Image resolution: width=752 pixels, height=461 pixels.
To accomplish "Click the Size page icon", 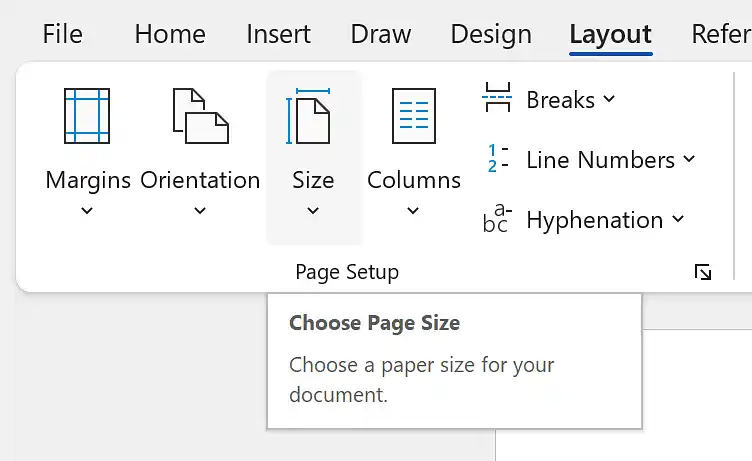I will (308, 116).
